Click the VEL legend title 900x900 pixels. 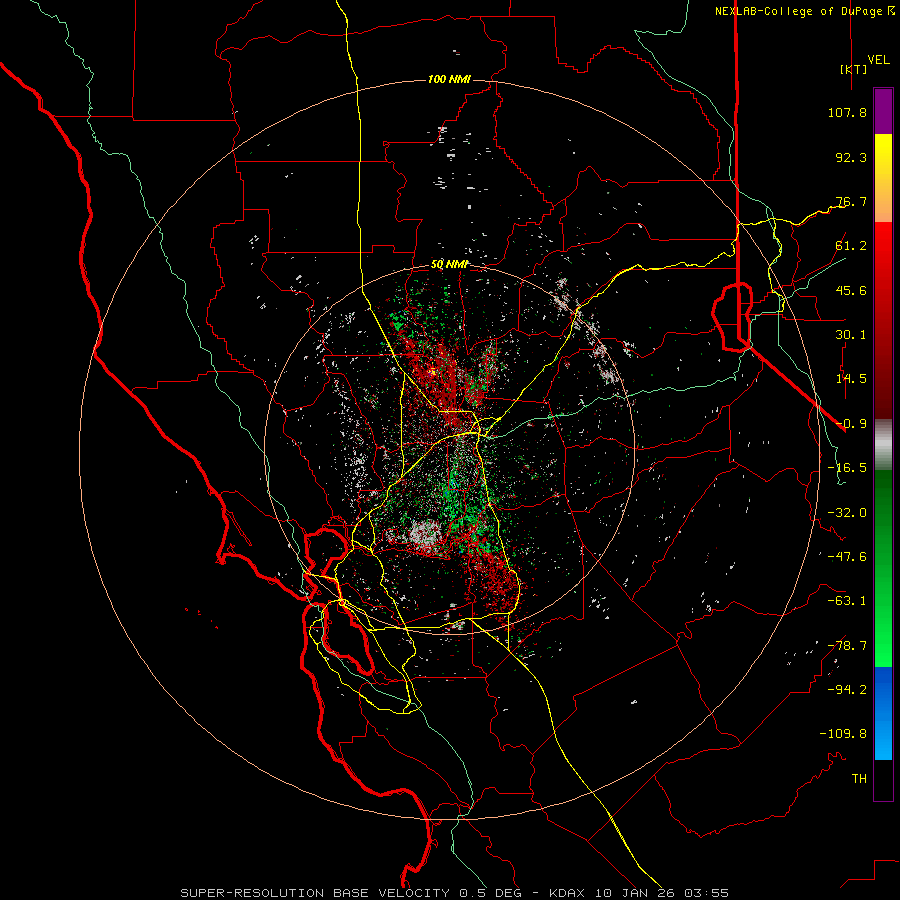[x=878, y=60]
